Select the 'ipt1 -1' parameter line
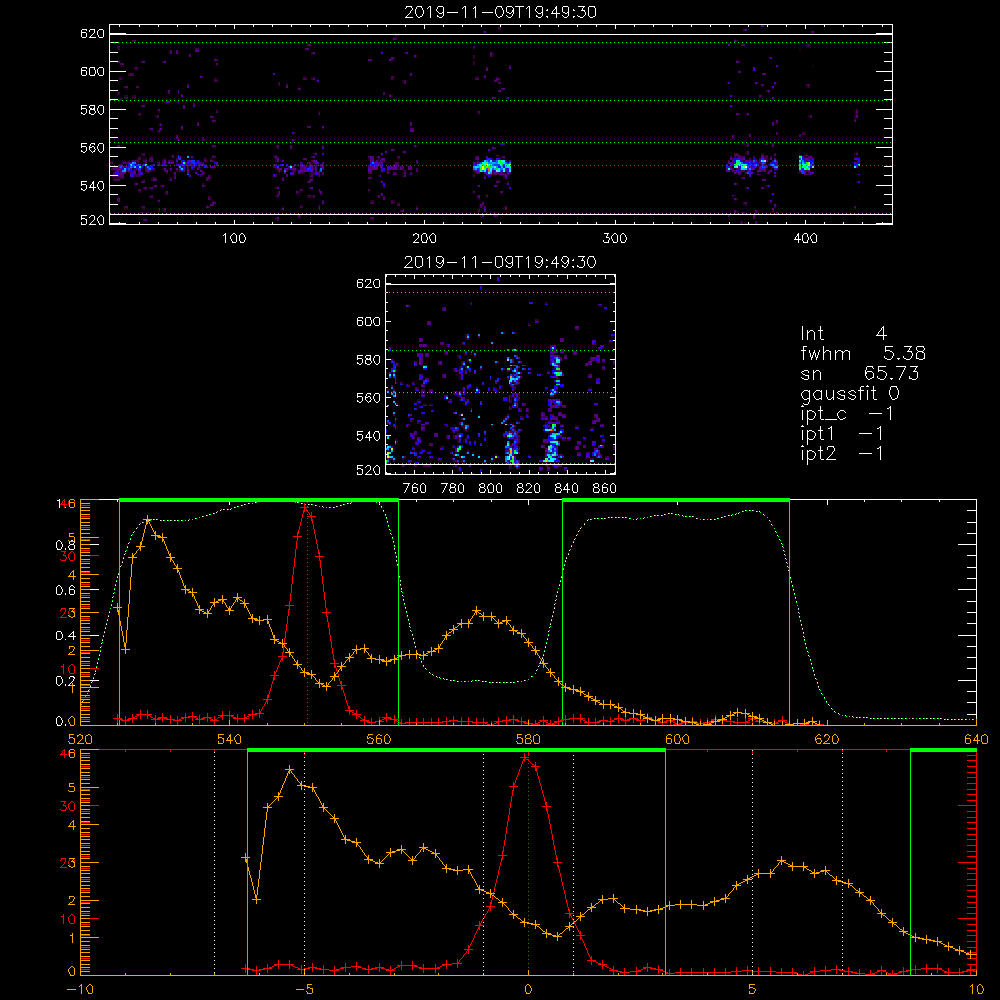Screen dimensions: 1000x1000 (x=842, y=434)
